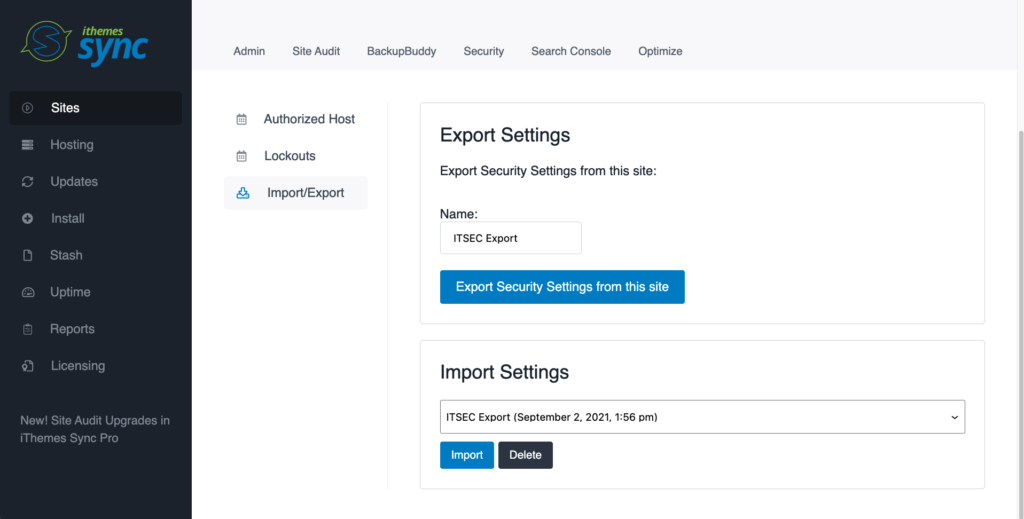Click Export Security Settings from this site
This screenshot has width=1024, height=519.
(x=562, y=287)
